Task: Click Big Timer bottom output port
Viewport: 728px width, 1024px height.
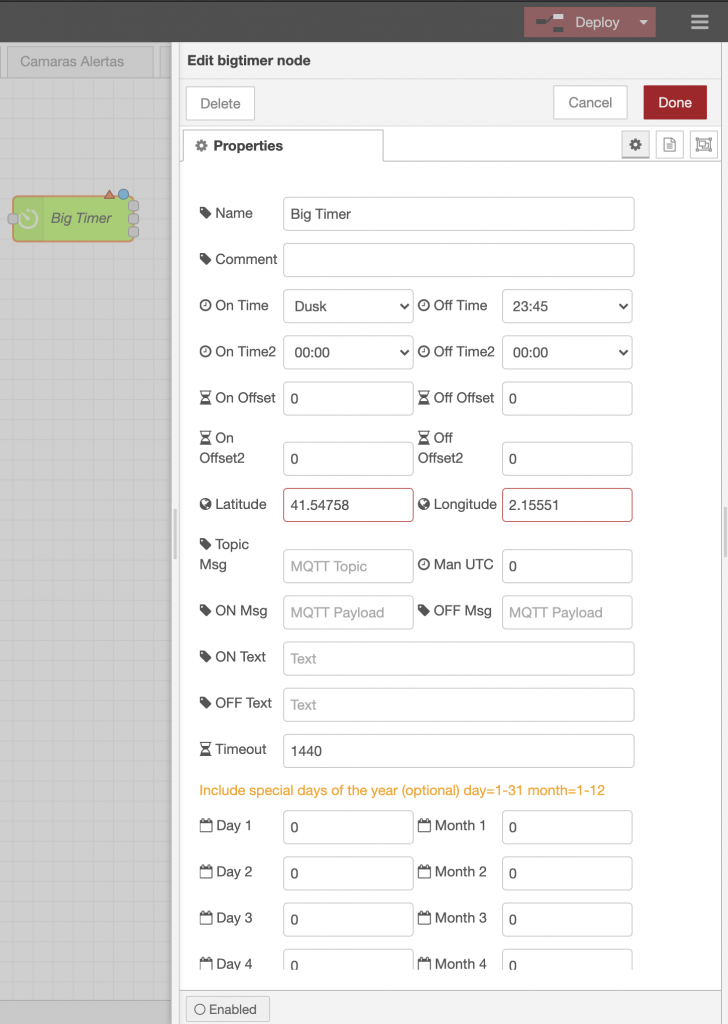Action: click(x=134, y=232)
